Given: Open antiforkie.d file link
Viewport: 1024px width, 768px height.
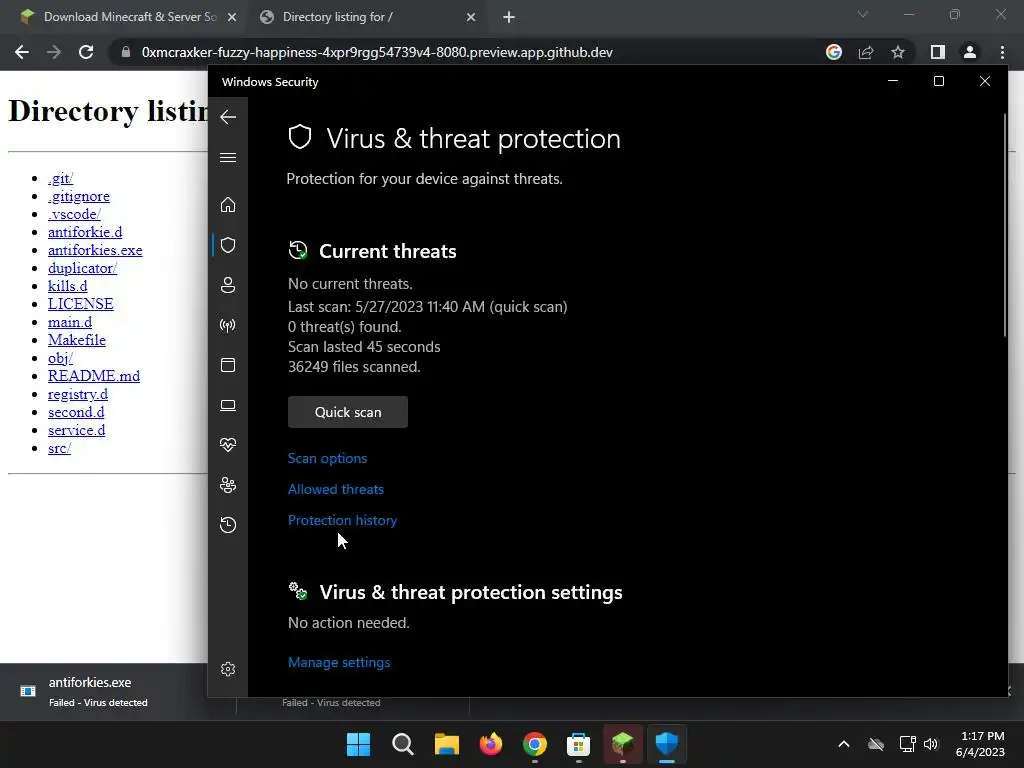Looking at the screenshot, I should coord(85,232).
